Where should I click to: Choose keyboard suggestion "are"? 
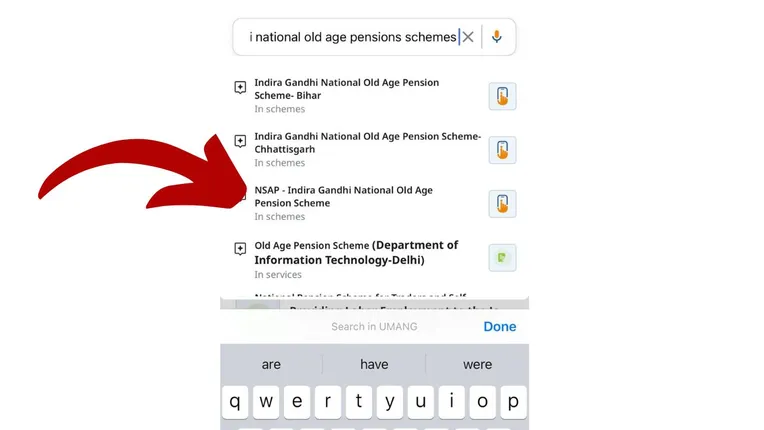pos(271,364)
